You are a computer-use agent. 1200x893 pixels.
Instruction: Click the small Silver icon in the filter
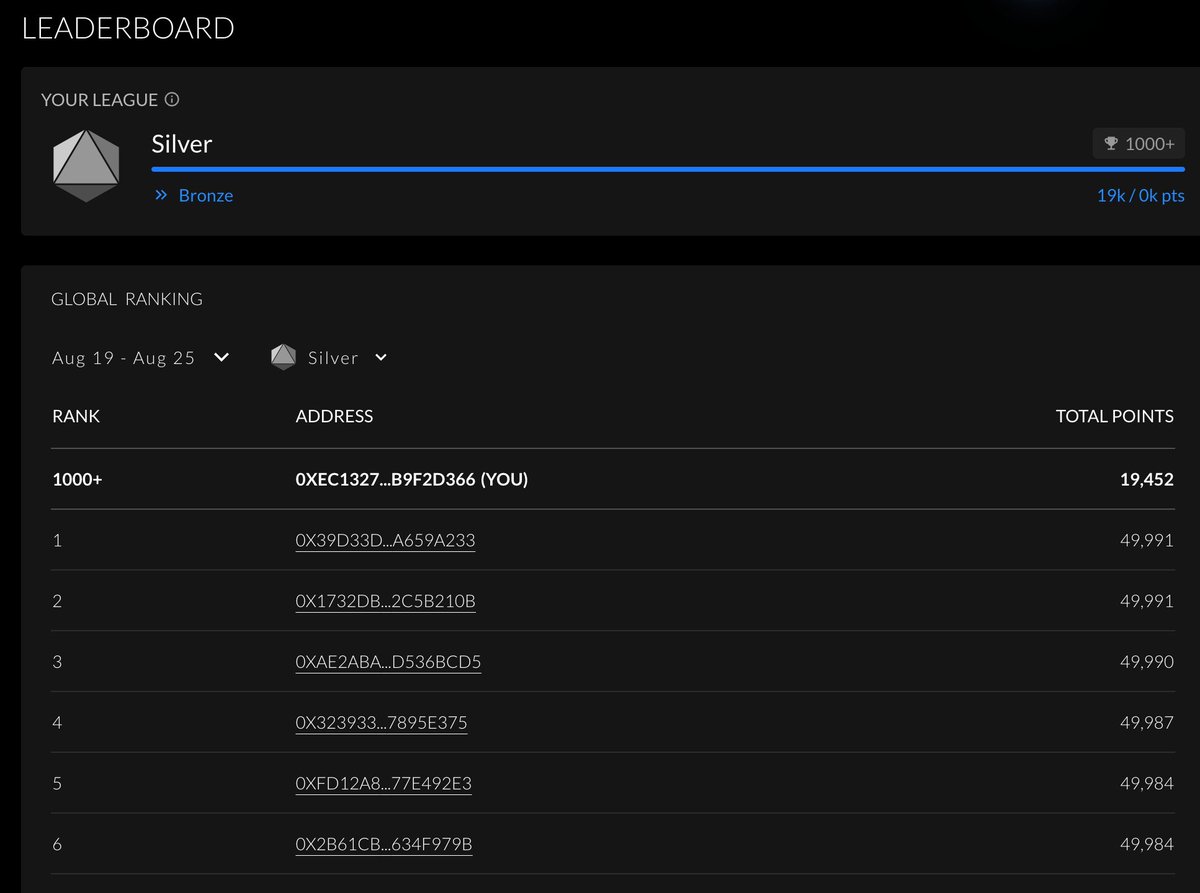pos(284,357)
